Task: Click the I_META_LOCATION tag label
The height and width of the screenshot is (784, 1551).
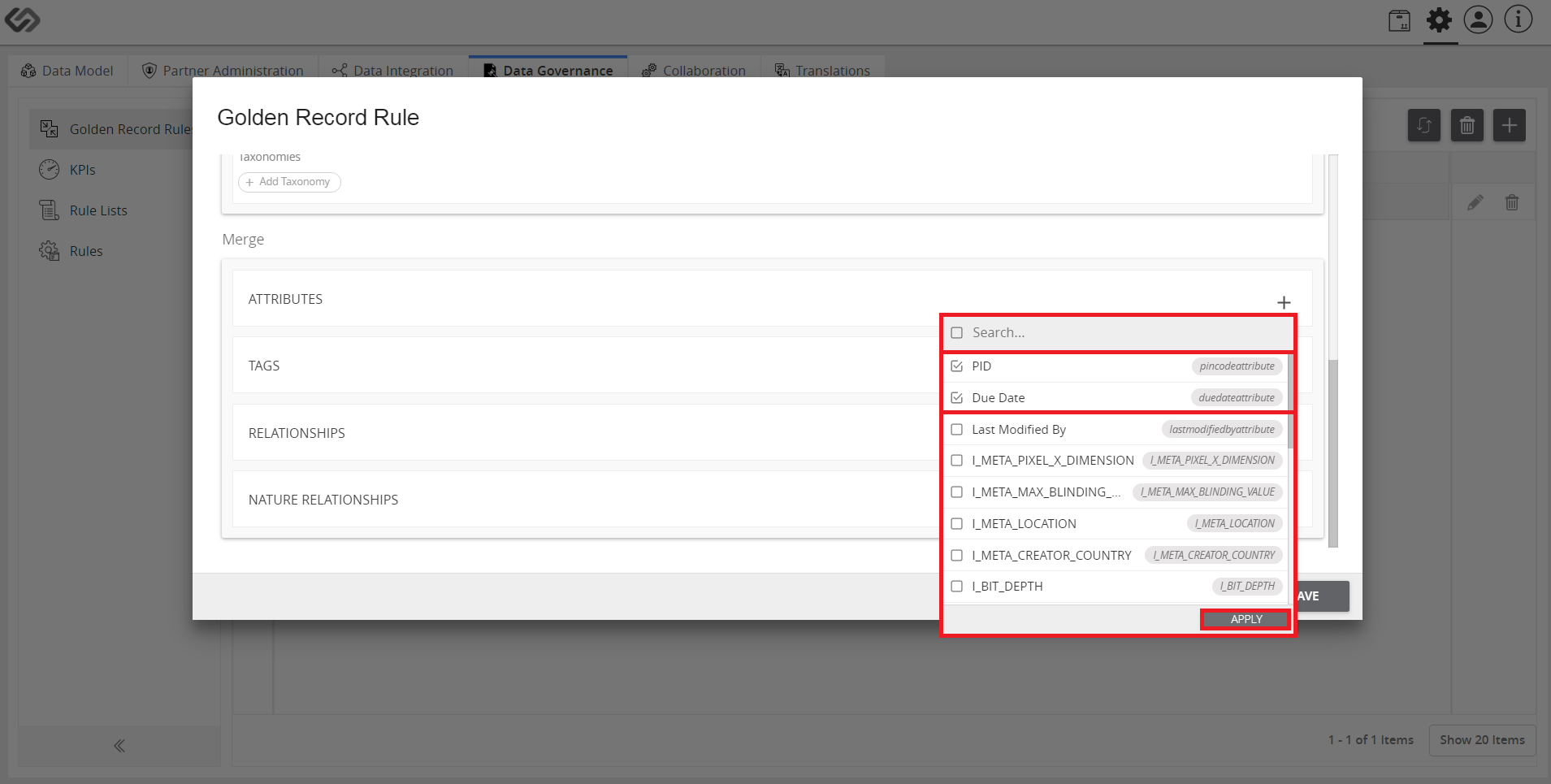Action: pyautogui.click(x=1234, y=524)
